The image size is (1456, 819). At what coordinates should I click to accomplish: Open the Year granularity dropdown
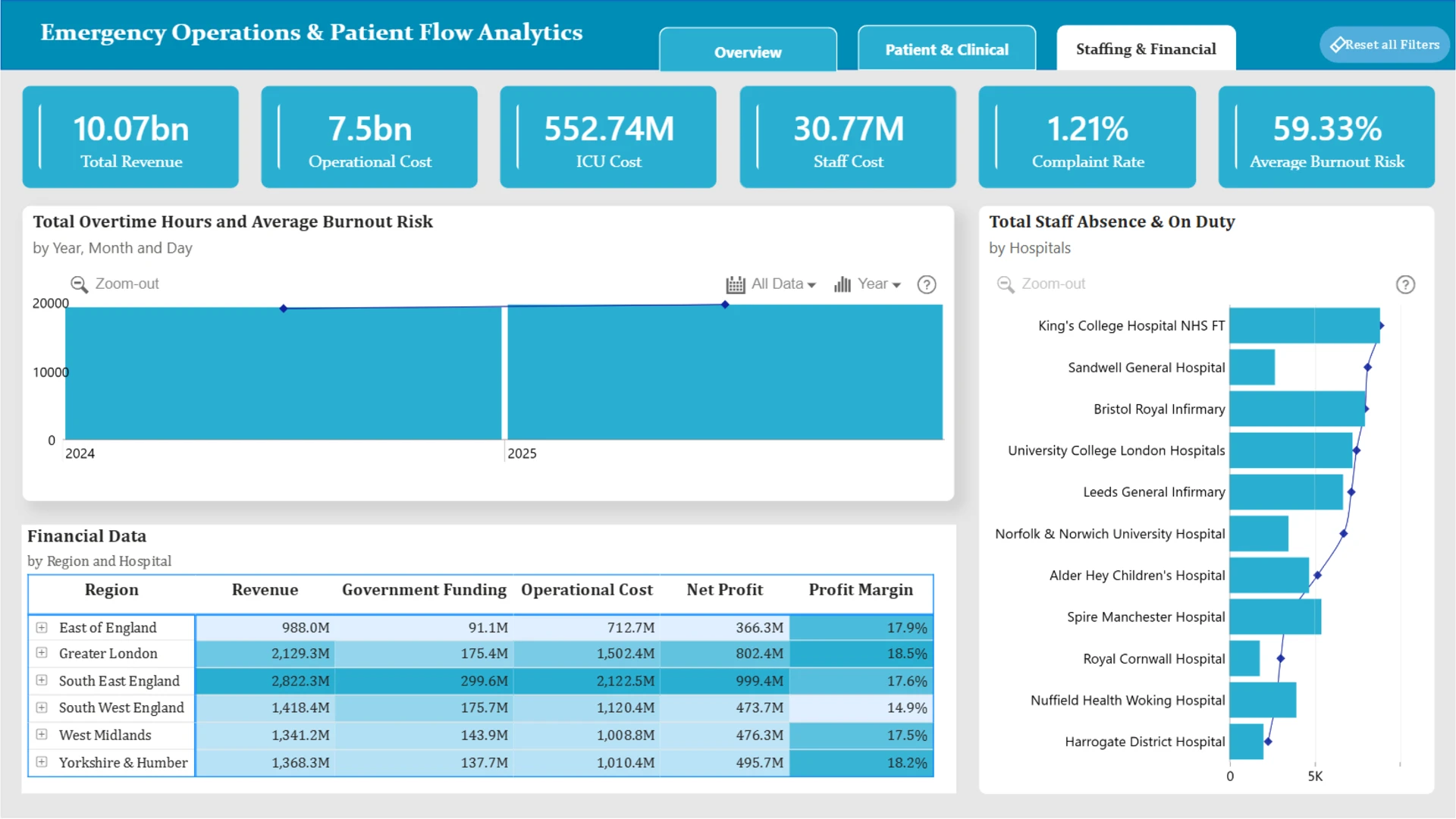click(879, 284)
